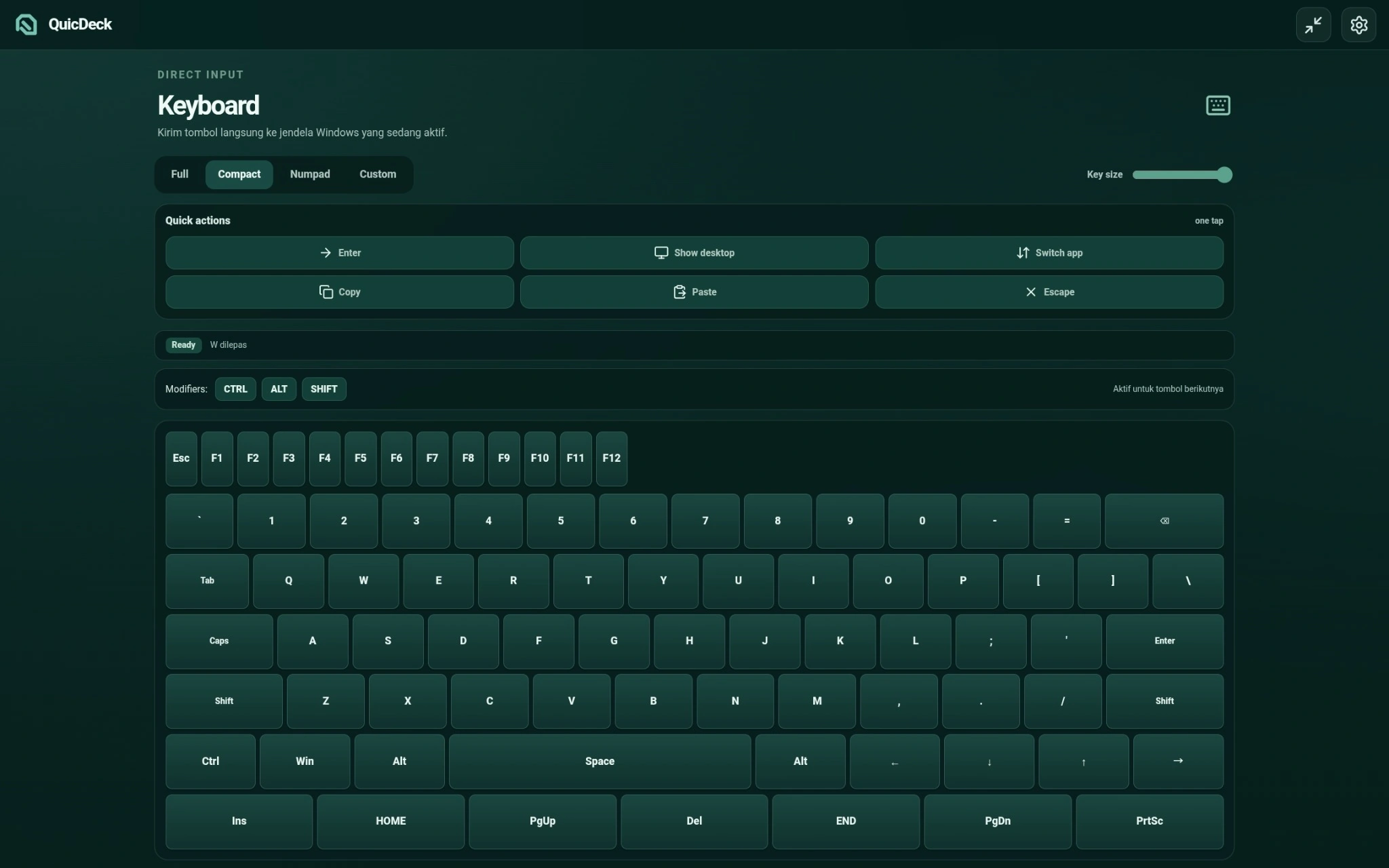Hit the up arrow key
The width and height of the screenshot is (1389, 868).
pos(1084,762)
